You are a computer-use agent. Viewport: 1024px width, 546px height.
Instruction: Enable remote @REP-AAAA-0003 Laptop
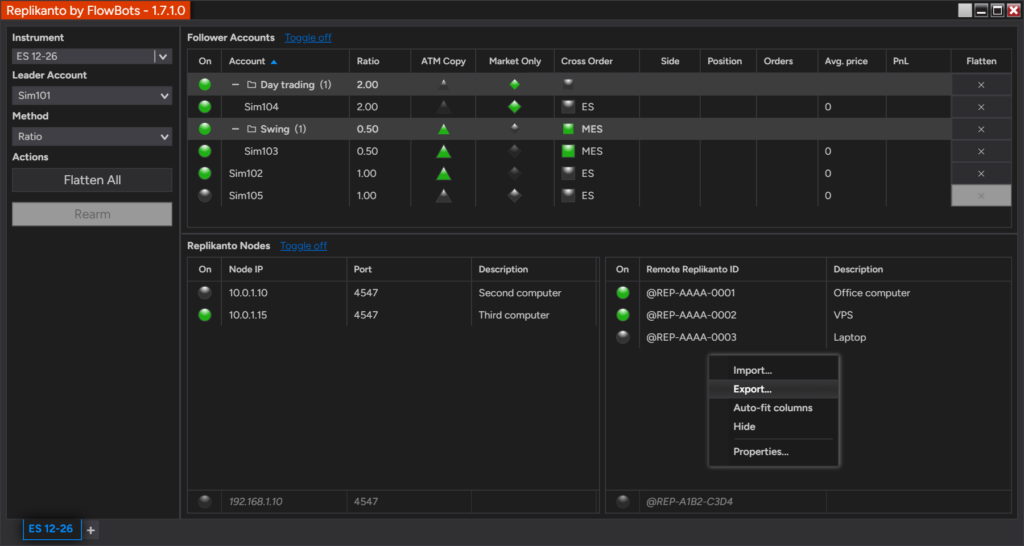(623, 337)
